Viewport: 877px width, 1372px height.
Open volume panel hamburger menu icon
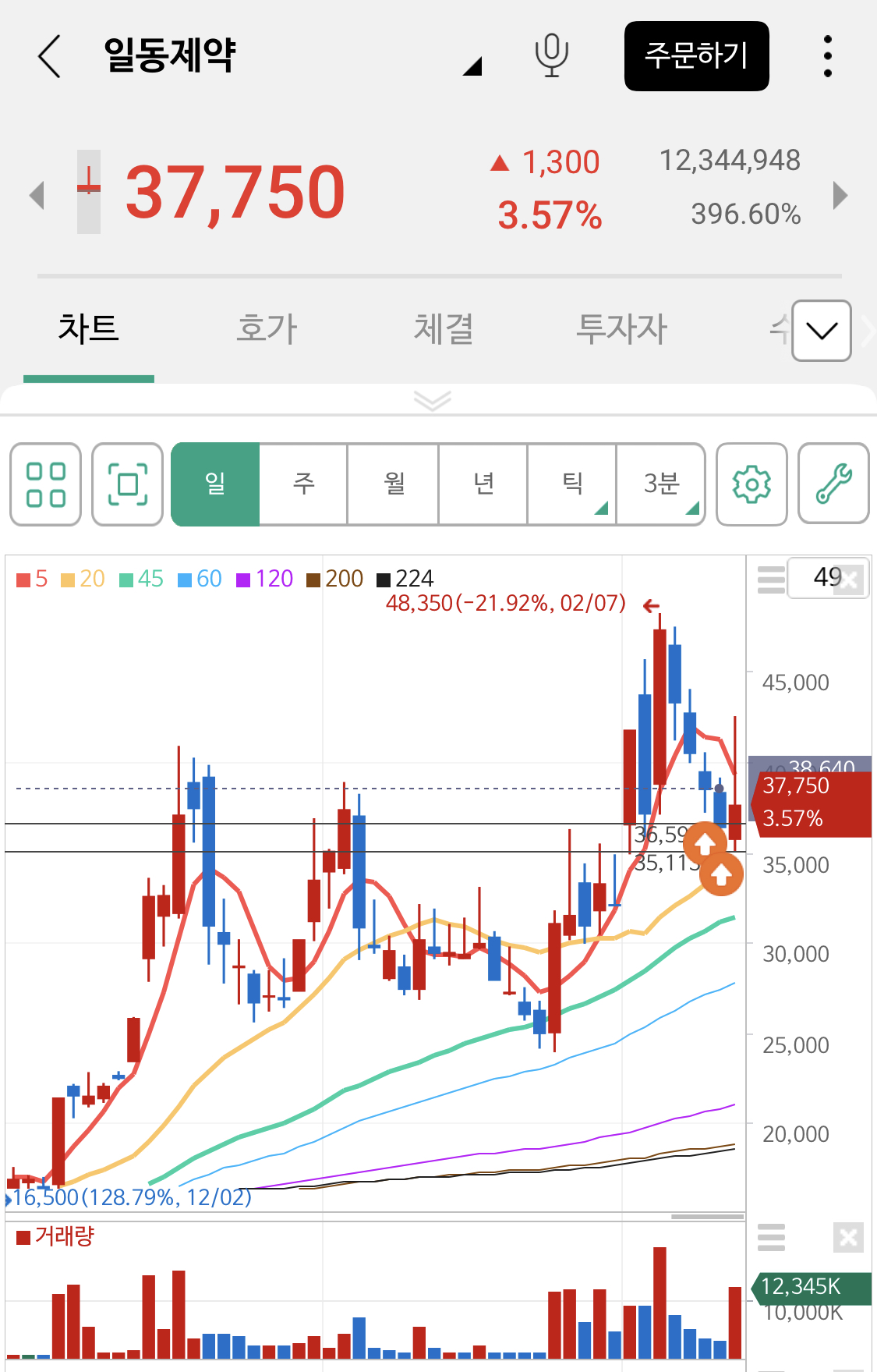click(771, 1237)
